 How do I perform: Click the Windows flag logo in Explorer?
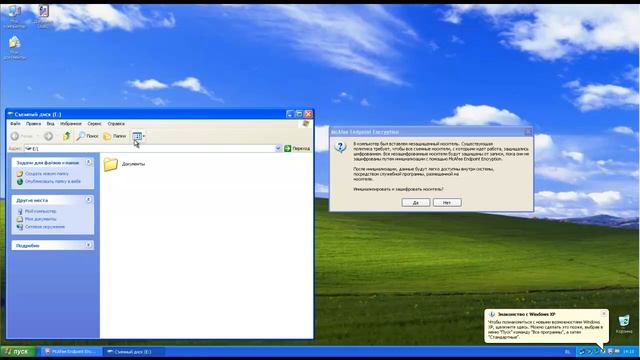306,123
